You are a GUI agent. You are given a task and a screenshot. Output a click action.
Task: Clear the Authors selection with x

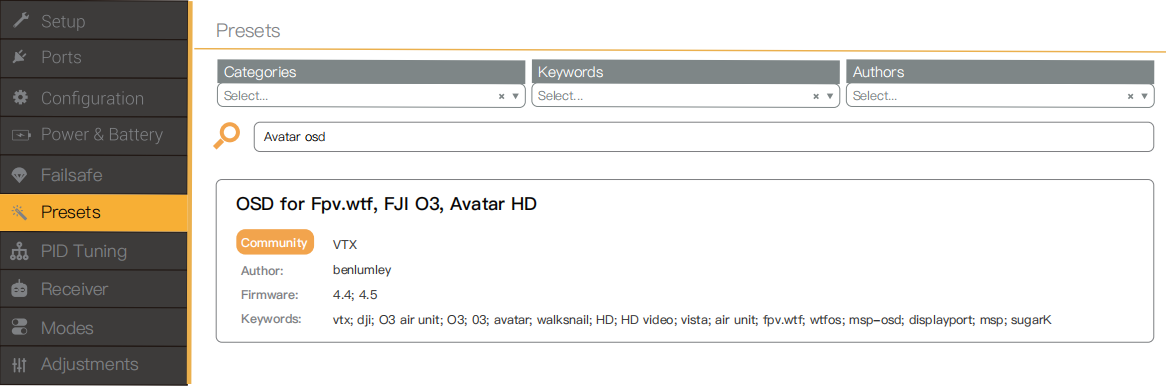pyautogui.click(x=1130, y=96)
